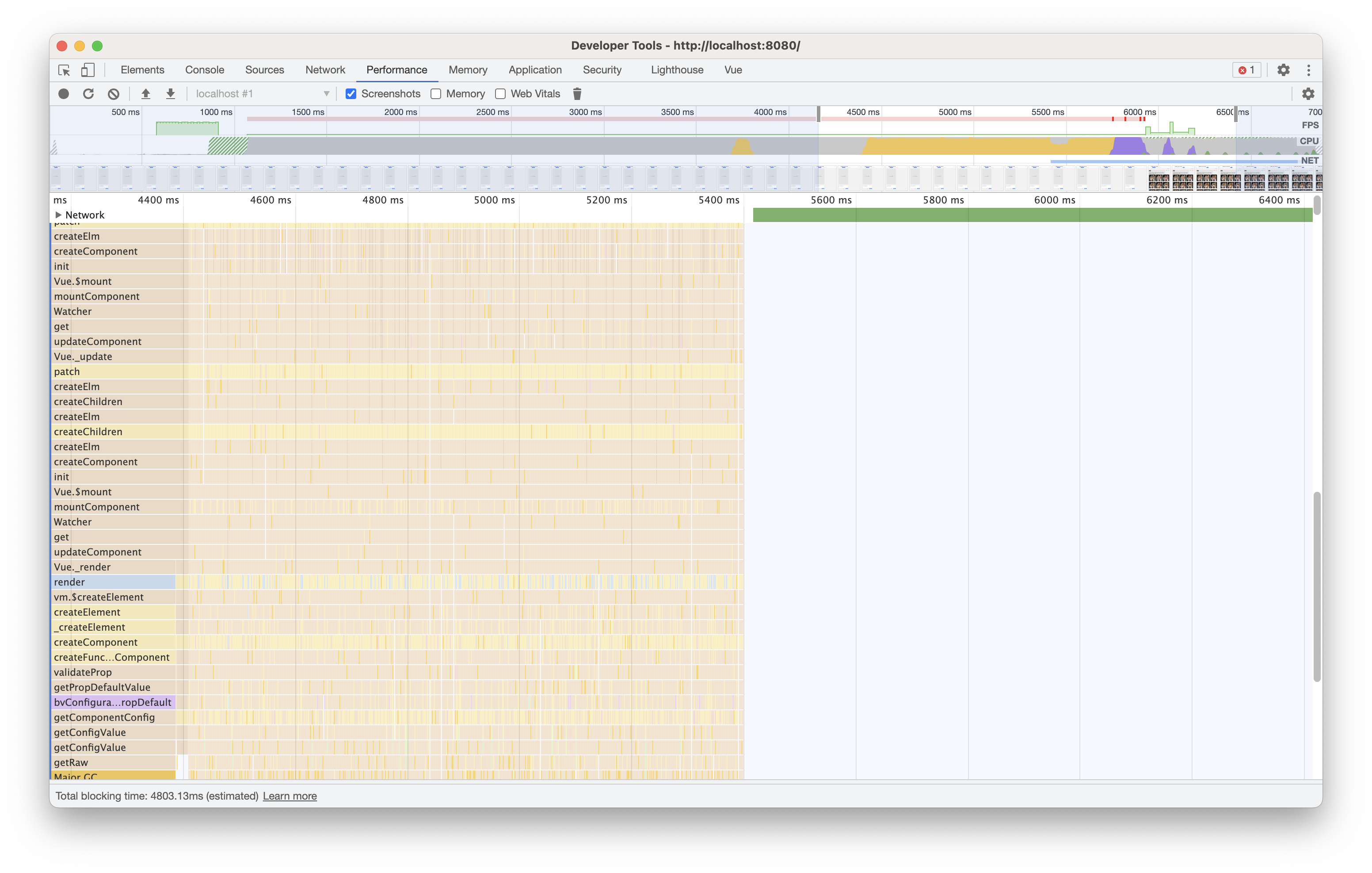Start a new performance recording

click(64, 93)
